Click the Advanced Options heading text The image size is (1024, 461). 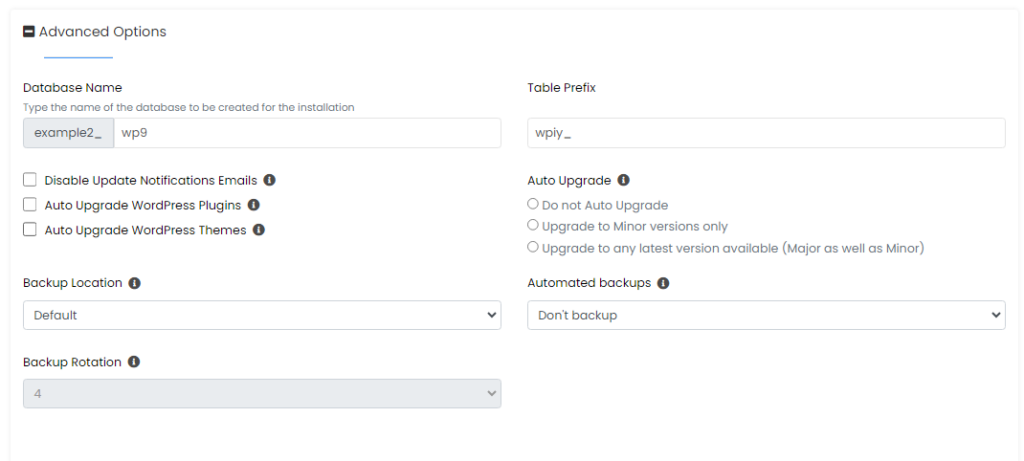(102, 32)
